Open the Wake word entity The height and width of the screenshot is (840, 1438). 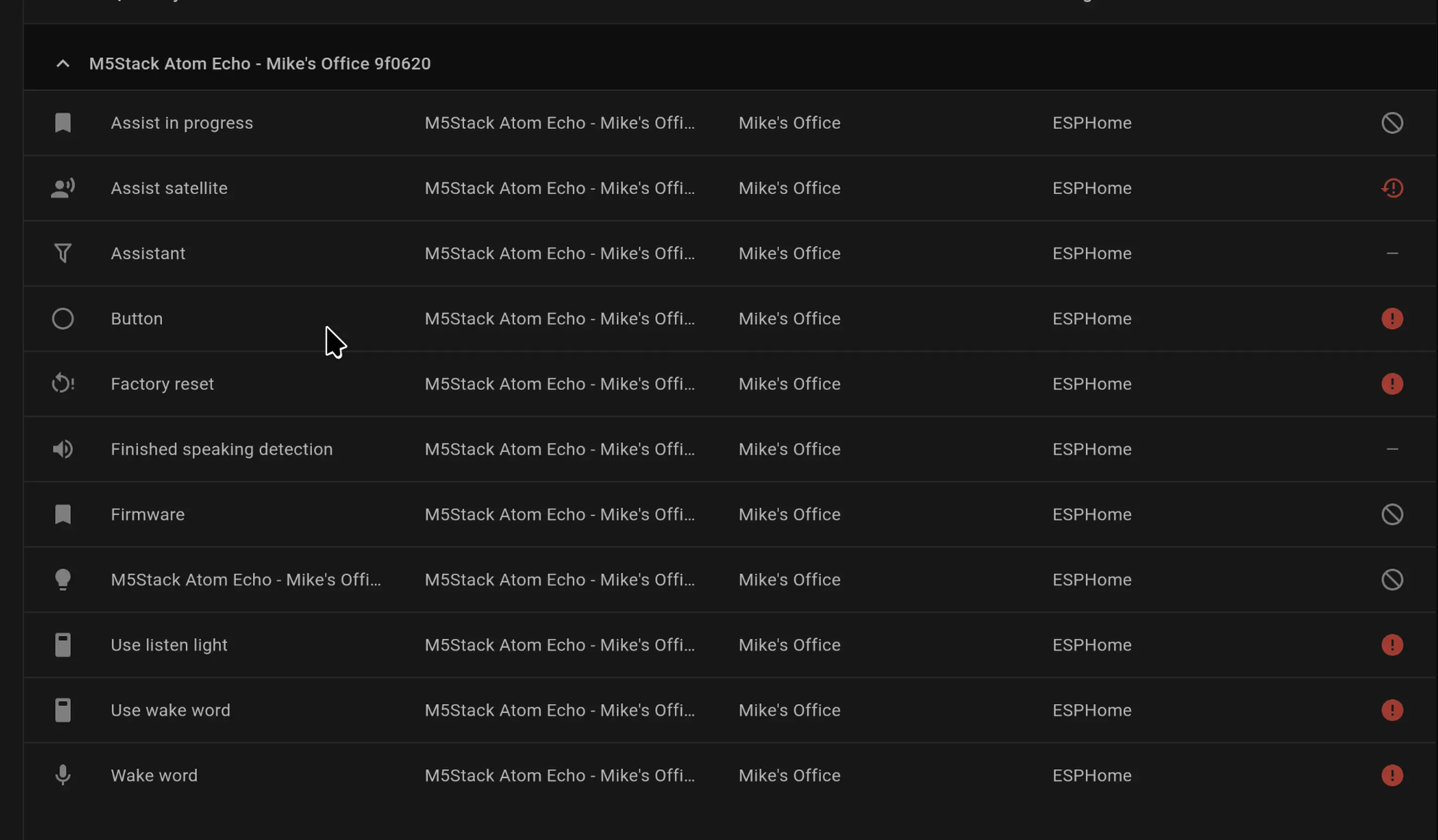pos(154,775)
